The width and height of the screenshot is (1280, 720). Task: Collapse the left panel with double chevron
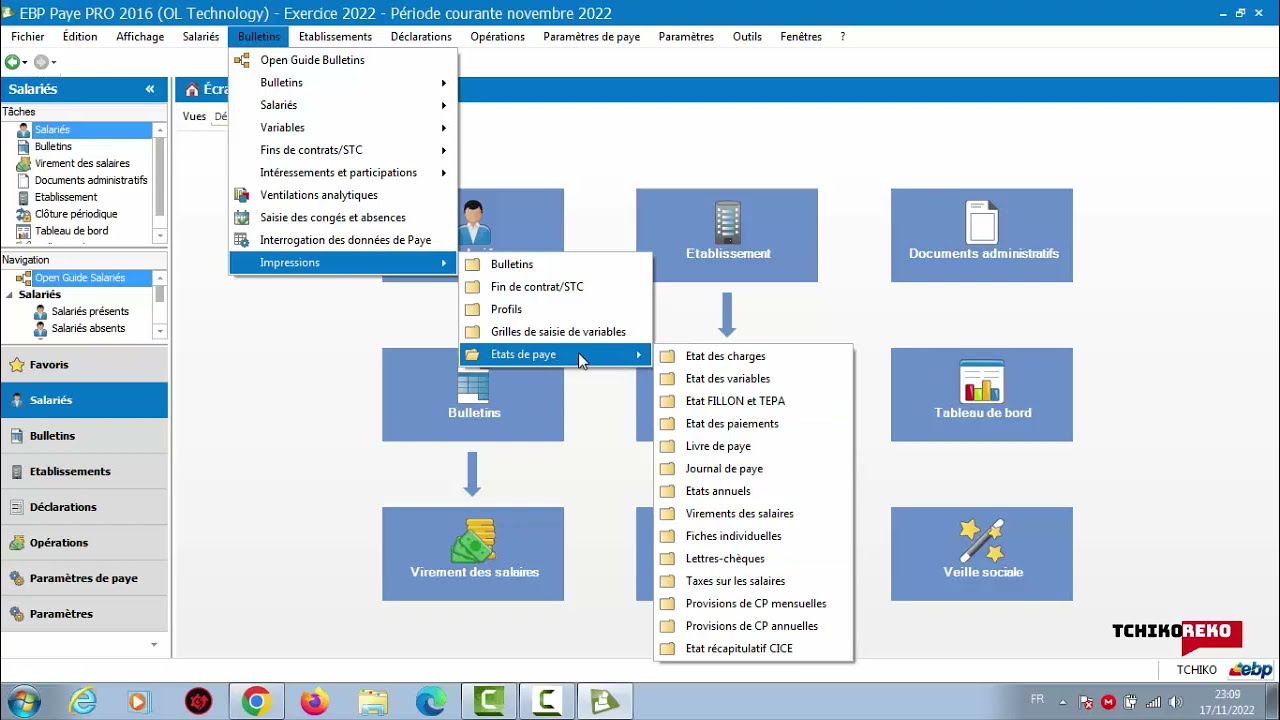point(150,89)
